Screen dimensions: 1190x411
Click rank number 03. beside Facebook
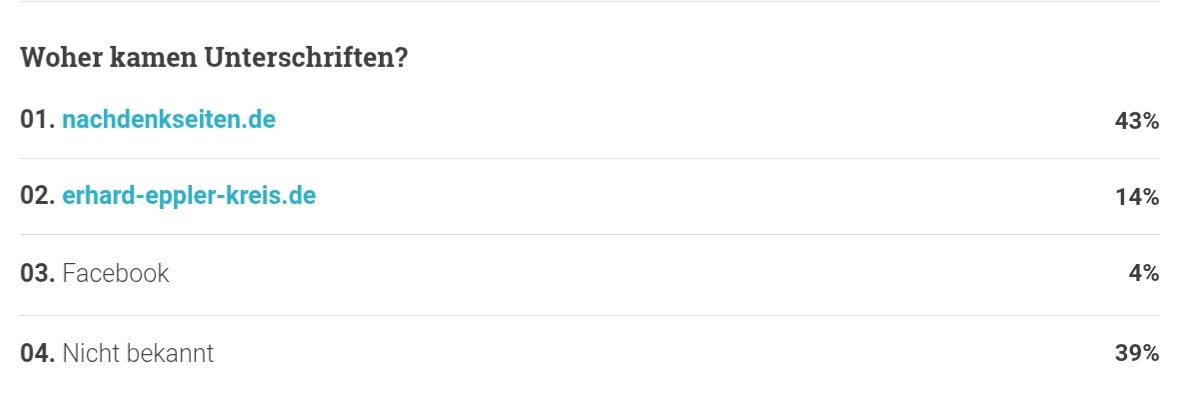37,273
